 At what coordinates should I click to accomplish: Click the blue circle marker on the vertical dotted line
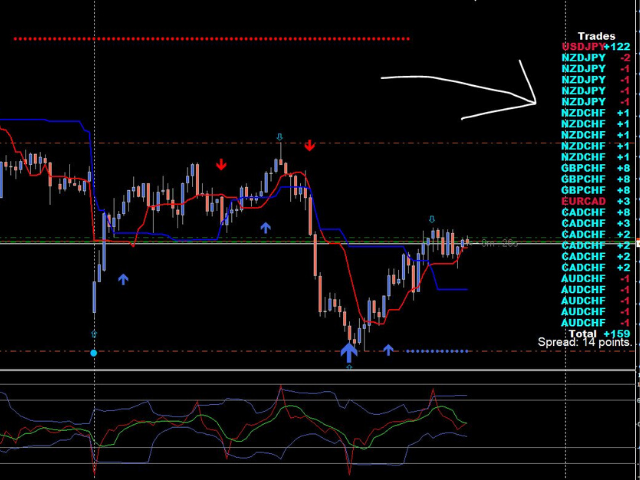(94, 353)
